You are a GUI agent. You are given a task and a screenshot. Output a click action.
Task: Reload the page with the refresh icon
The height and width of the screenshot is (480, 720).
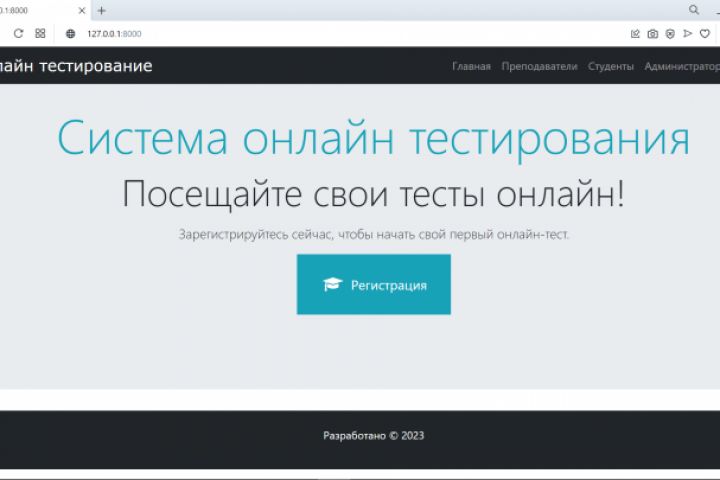(18, 34)
